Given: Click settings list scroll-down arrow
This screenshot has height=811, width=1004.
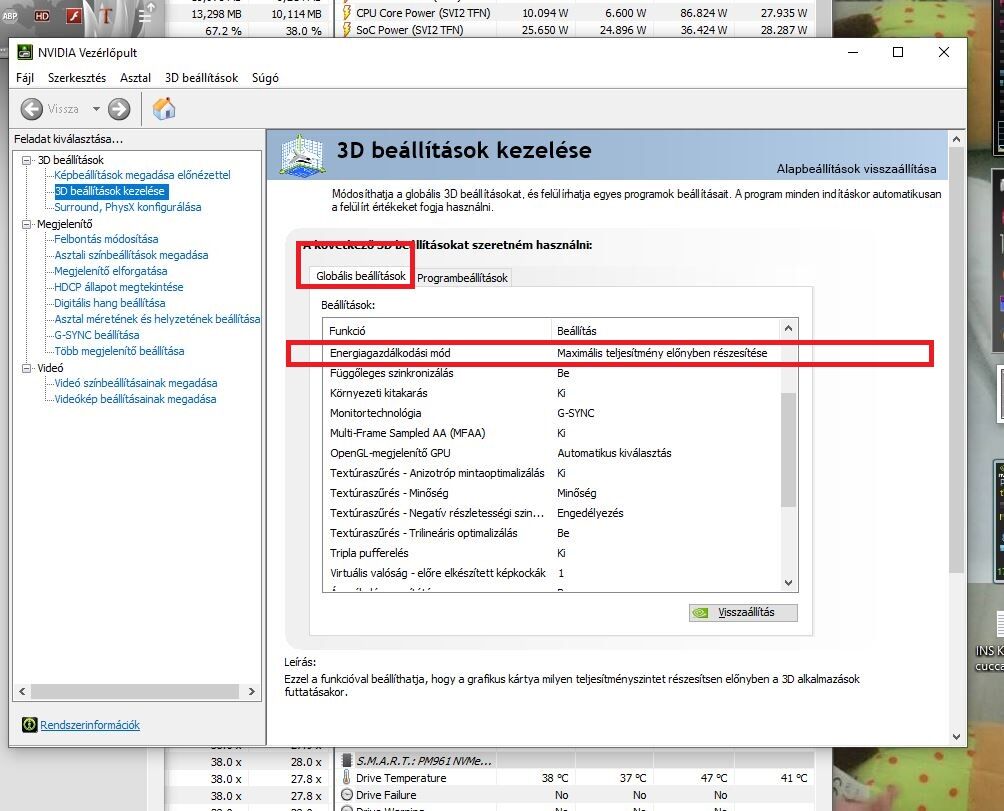Looking at the screenshot, I should [789, 582].
